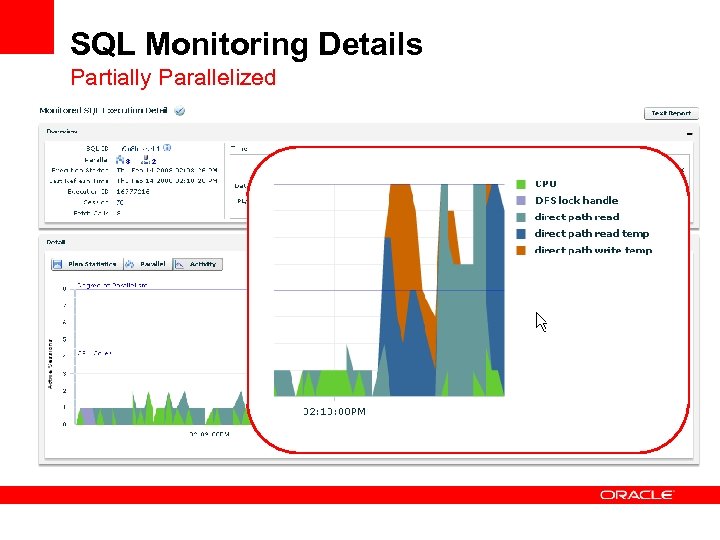The image size is (720, 540).
Task: Click the orange direct path write temp swatch
Action: [521, 250]
